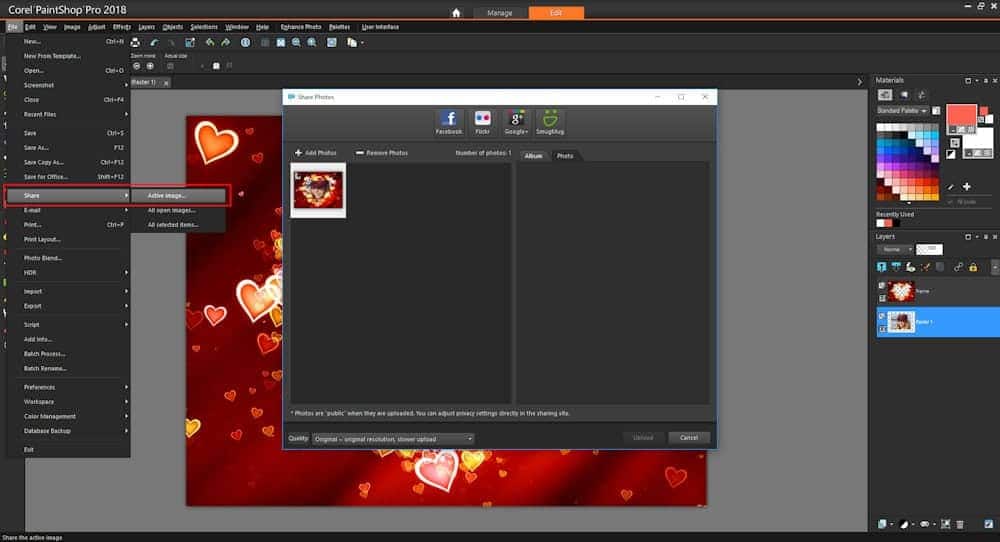Switch to the Photo tab
The width and height of the screenshot is (1000, 542).
pyautogui.click(x=565, y=156)
